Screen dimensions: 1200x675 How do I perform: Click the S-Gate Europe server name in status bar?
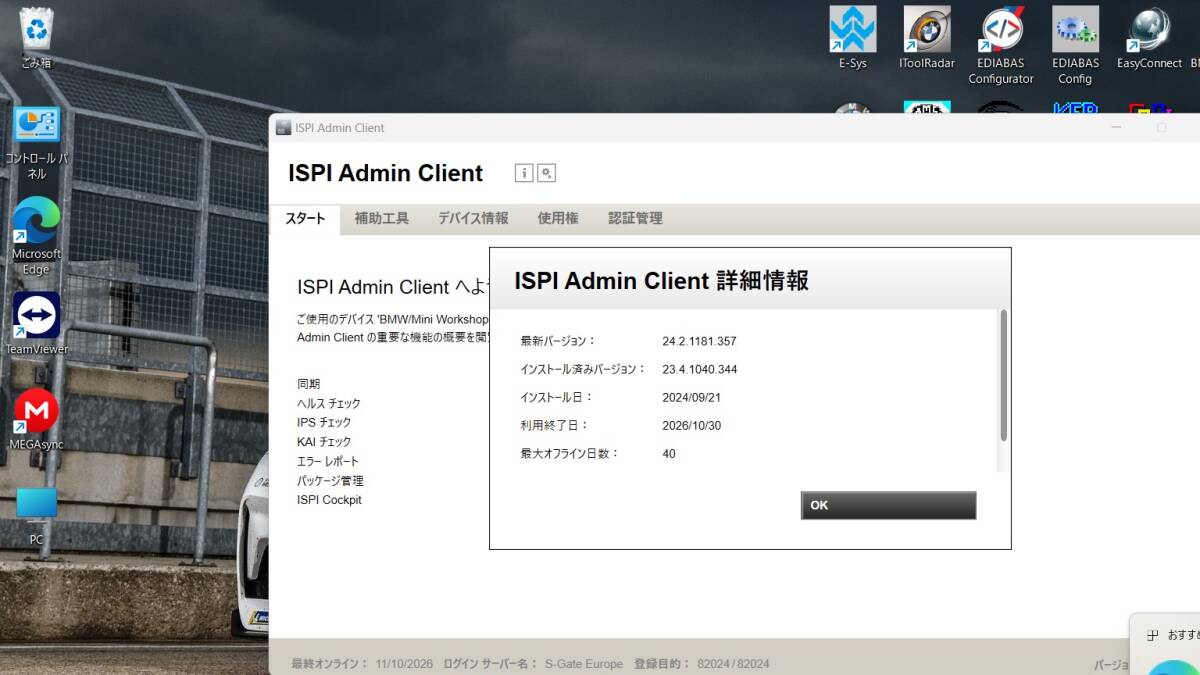pos(583,664)
